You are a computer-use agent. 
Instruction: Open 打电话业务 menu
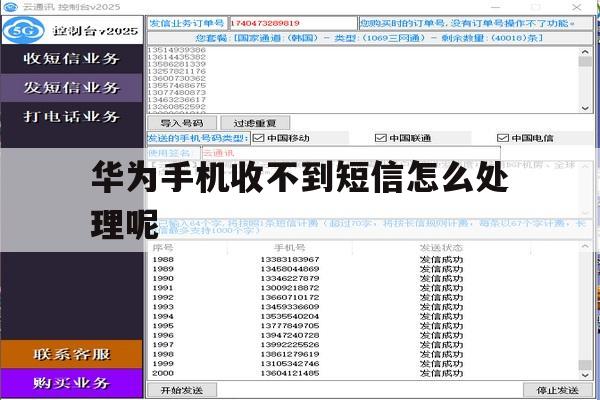tap(72, 116)
